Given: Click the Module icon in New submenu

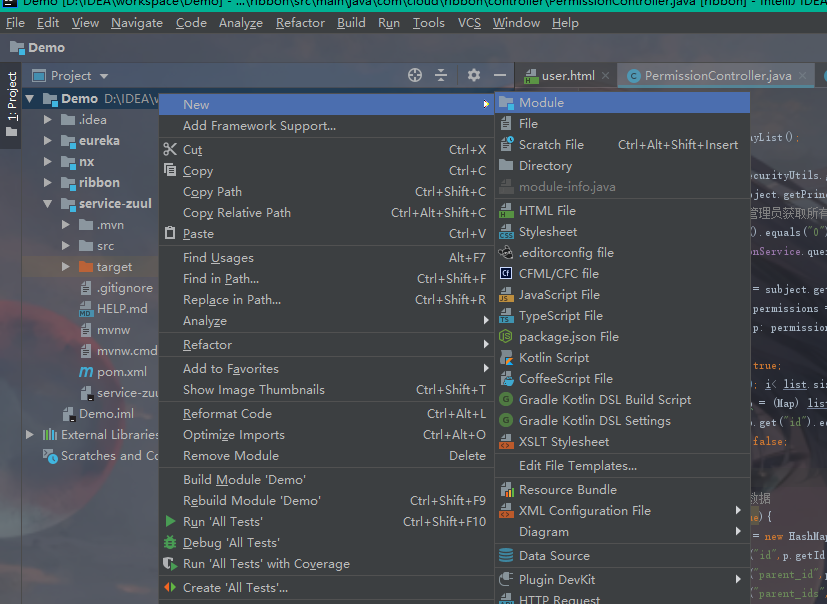Looking at the screenshot, I should (x=506, y=103).
